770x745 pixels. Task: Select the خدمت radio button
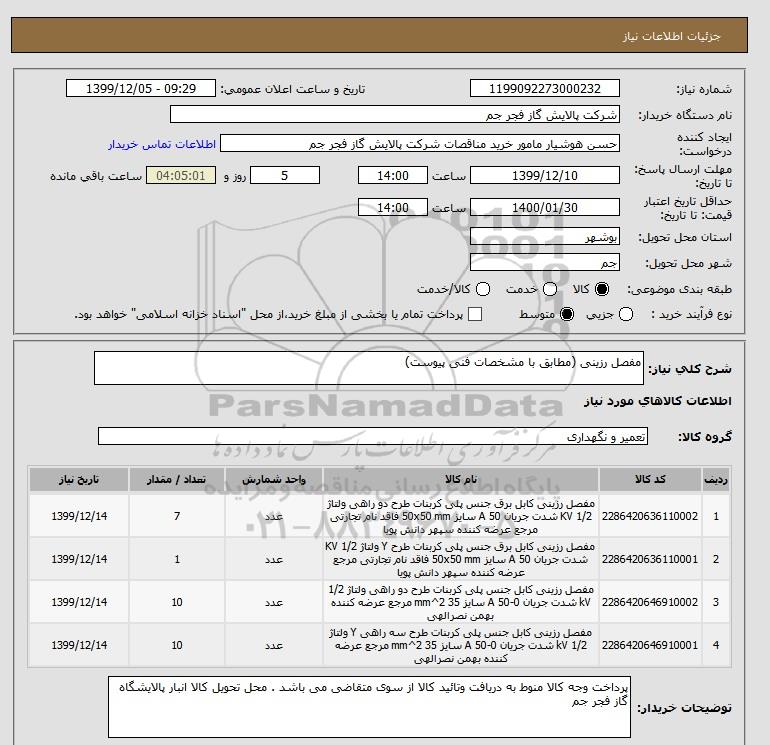pyautogui.click(x=550, y=289)
